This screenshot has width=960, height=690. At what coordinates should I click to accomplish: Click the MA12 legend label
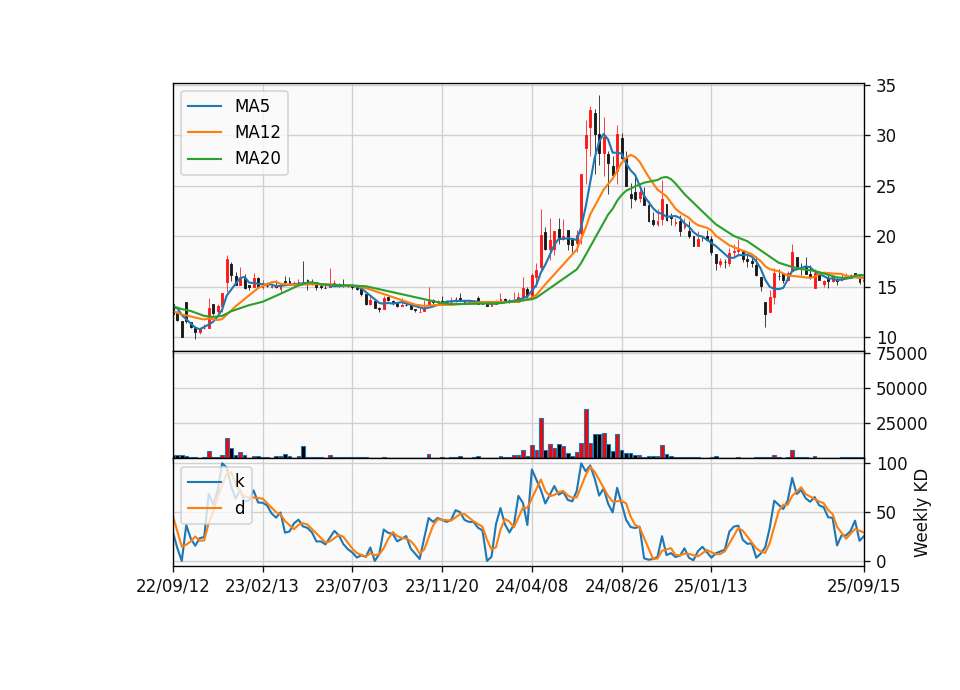point(257,132)
